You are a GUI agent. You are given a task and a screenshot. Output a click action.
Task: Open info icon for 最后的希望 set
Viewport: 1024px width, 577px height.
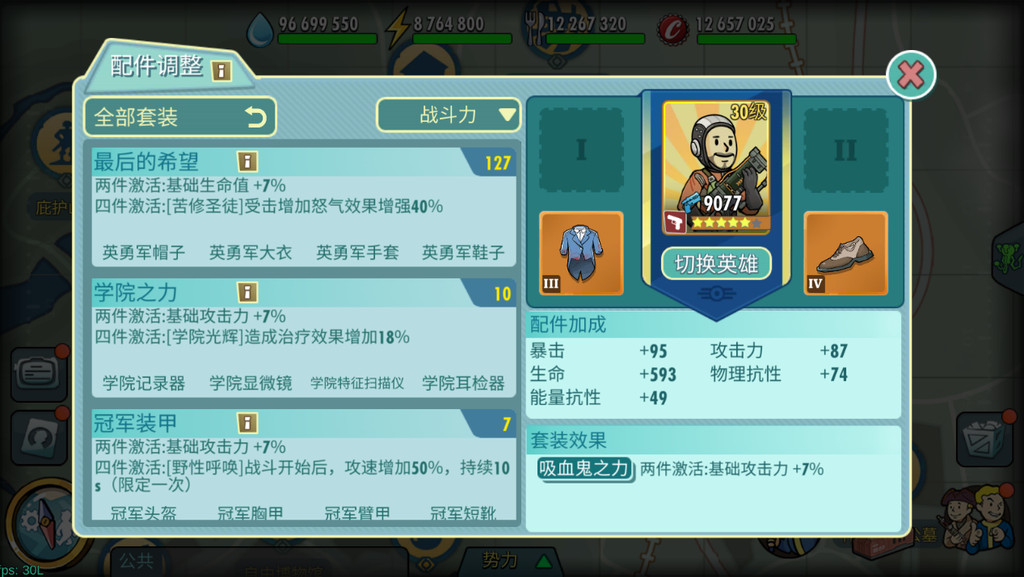tap(247, 161)
